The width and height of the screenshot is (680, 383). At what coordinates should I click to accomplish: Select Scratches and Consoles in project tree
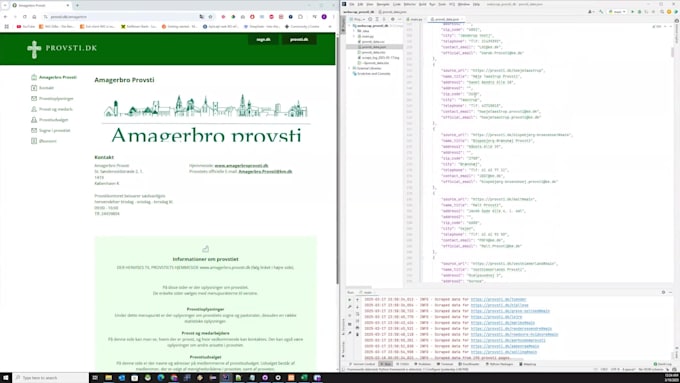click(373, 74)
